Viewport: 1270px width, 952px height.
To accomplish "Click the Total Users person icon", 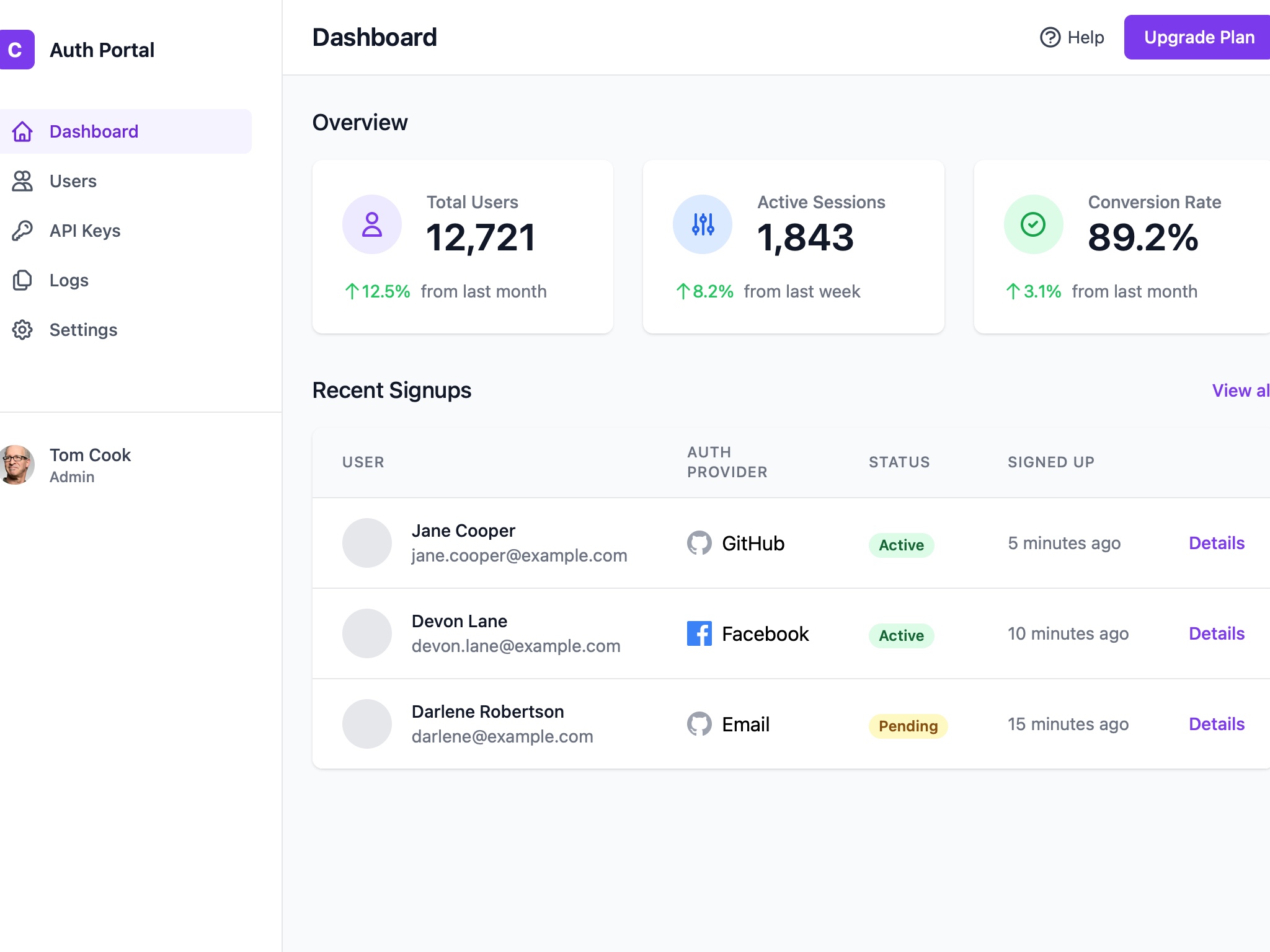I will (371, 224).
